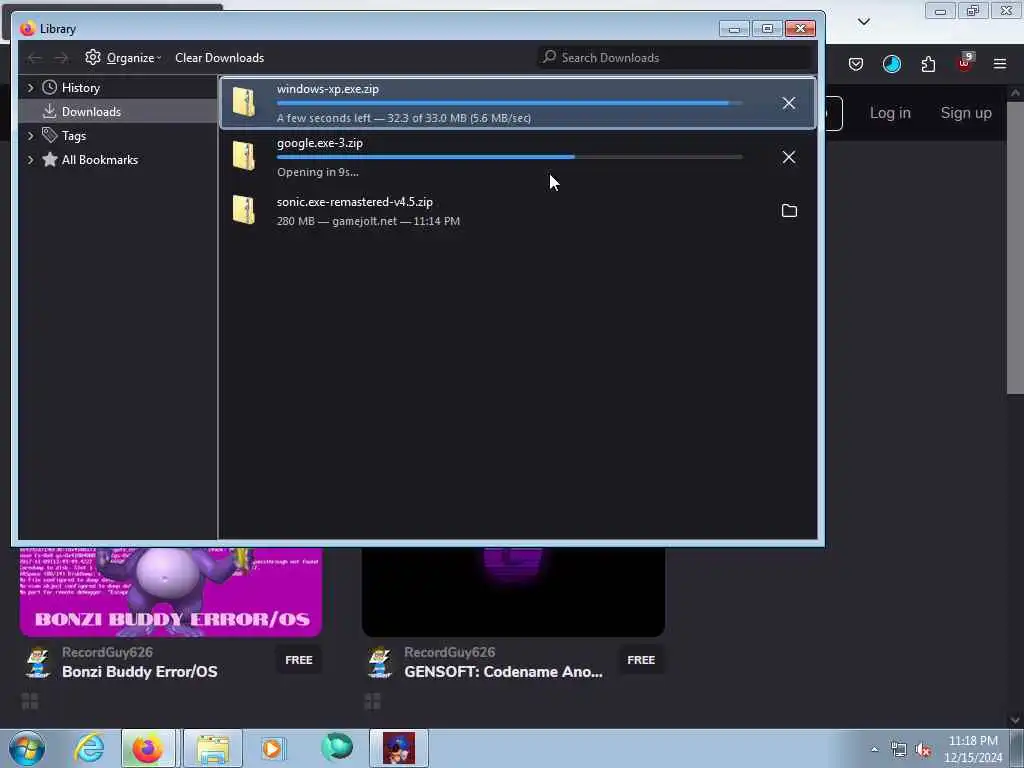Viewport: 1024px width, 768px height.
Task: Open the uBlock Origin icon with badge
Action: (965, 63)
